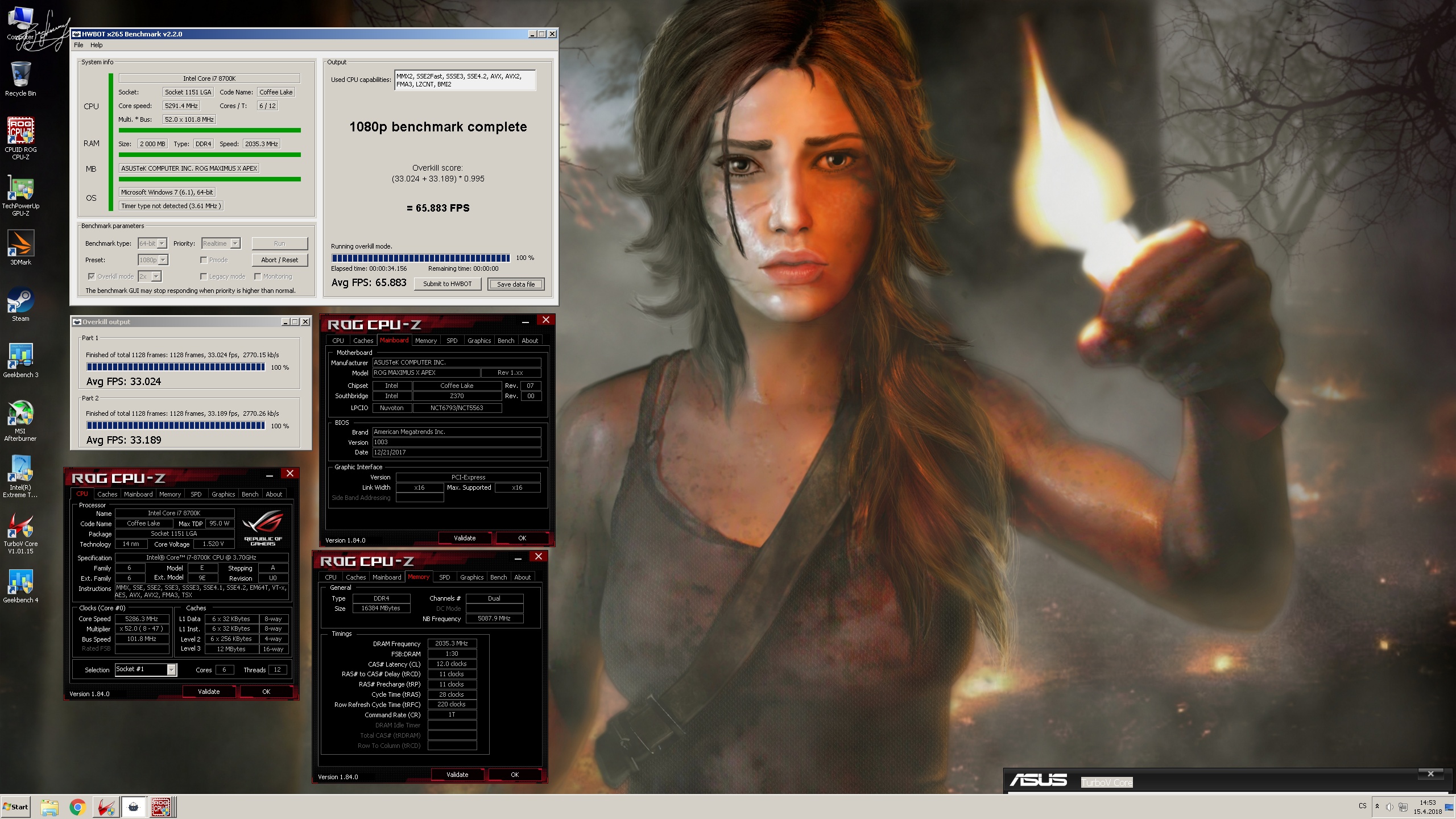Expand hidden tray icons arrow
The image size is (1456, 819).
point(1377,806)
